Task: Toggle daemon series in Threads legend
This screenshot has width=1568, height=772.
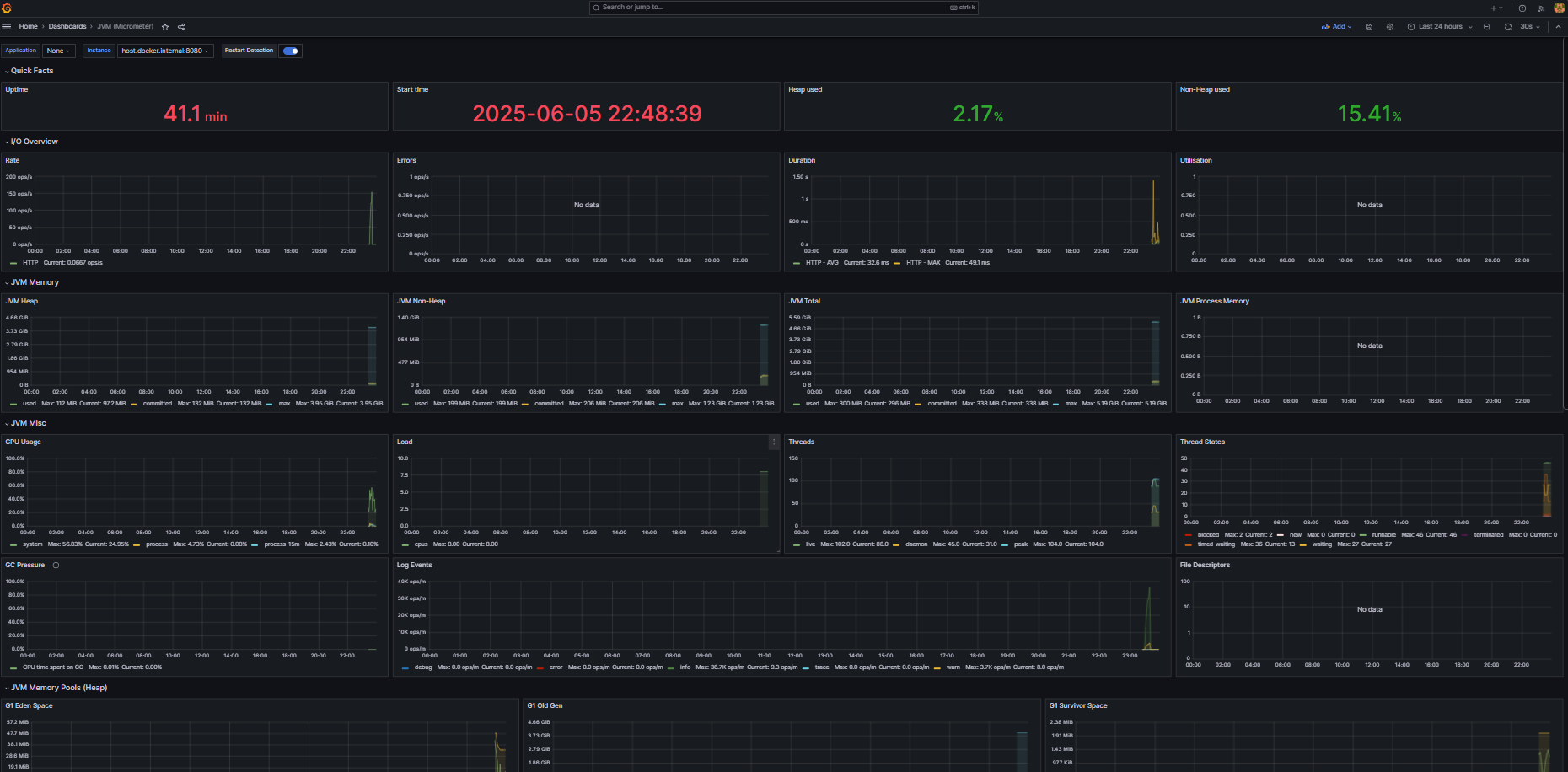Action: pos(916,544)
